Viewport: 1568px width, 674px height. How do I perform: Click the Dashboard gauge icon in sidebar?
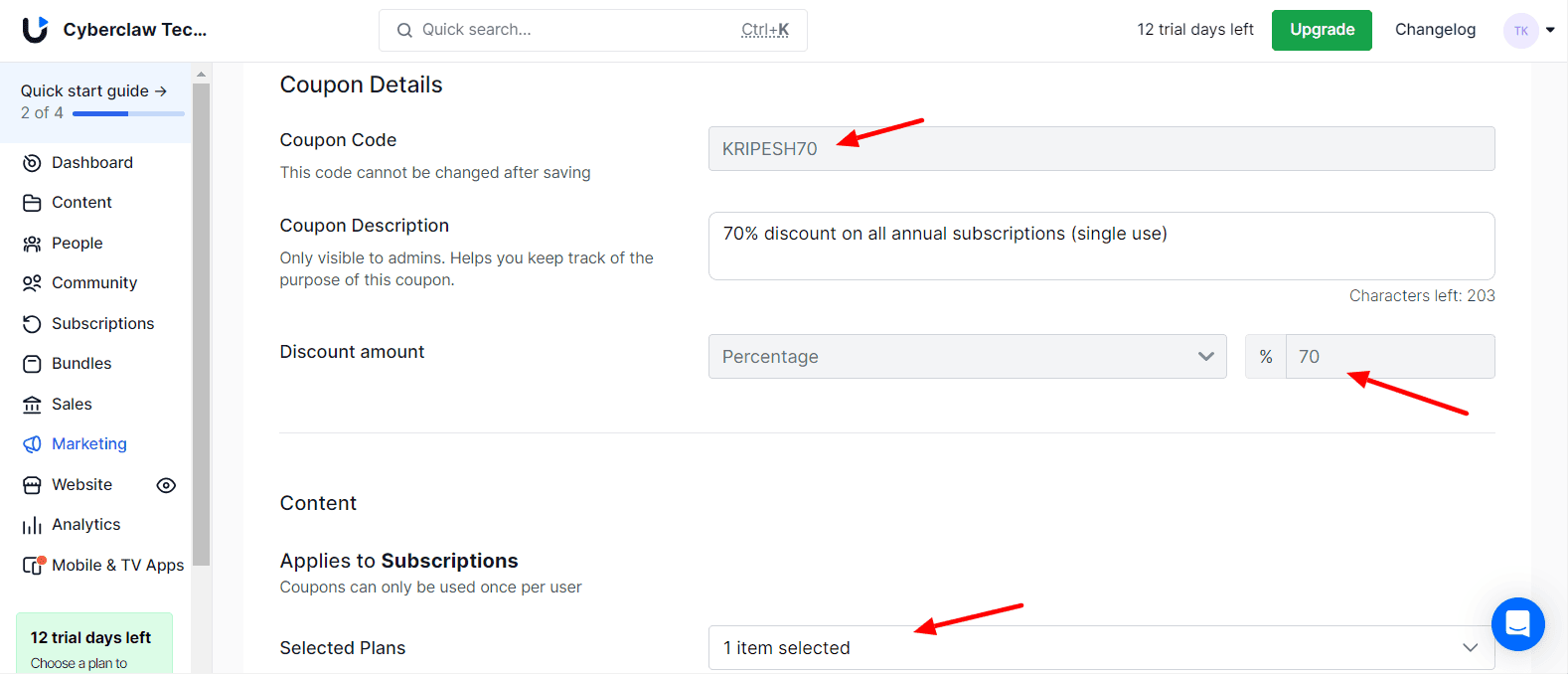point(32,163)
